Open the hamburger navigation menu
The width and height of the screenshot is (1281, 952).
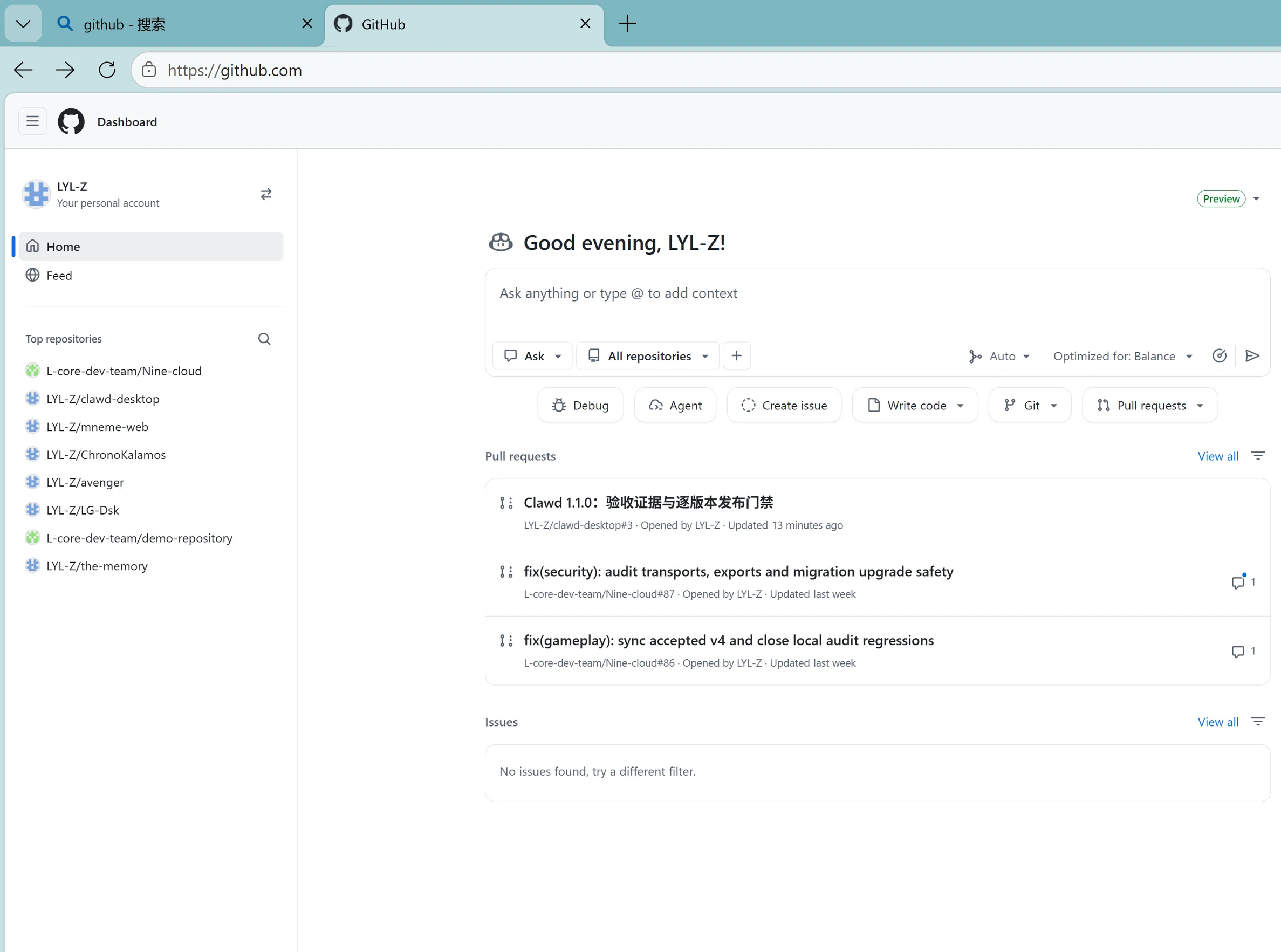(32, 121)
